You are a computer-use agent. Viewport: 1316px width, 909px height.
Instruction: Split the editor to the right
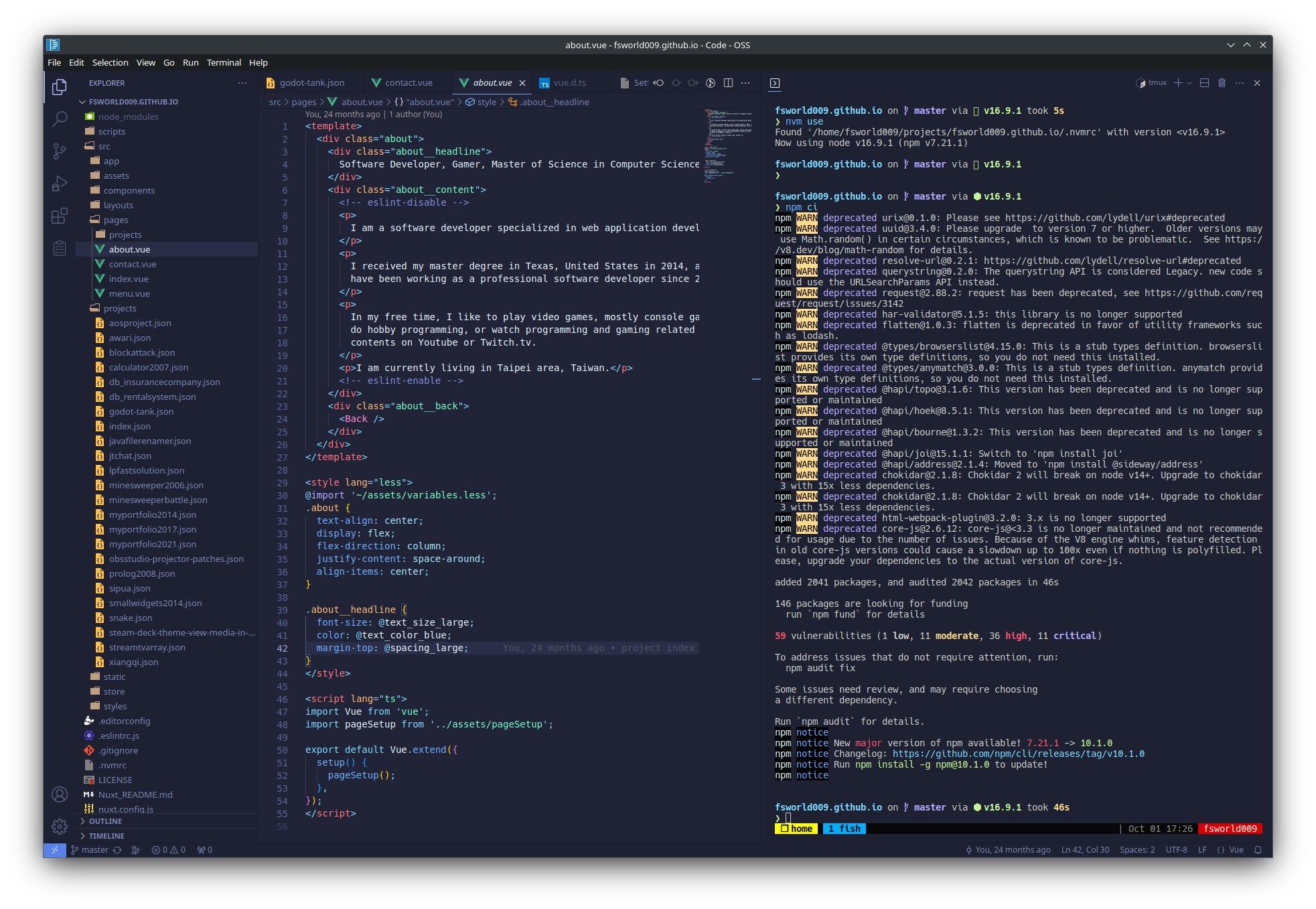click(x=728, y=83)
